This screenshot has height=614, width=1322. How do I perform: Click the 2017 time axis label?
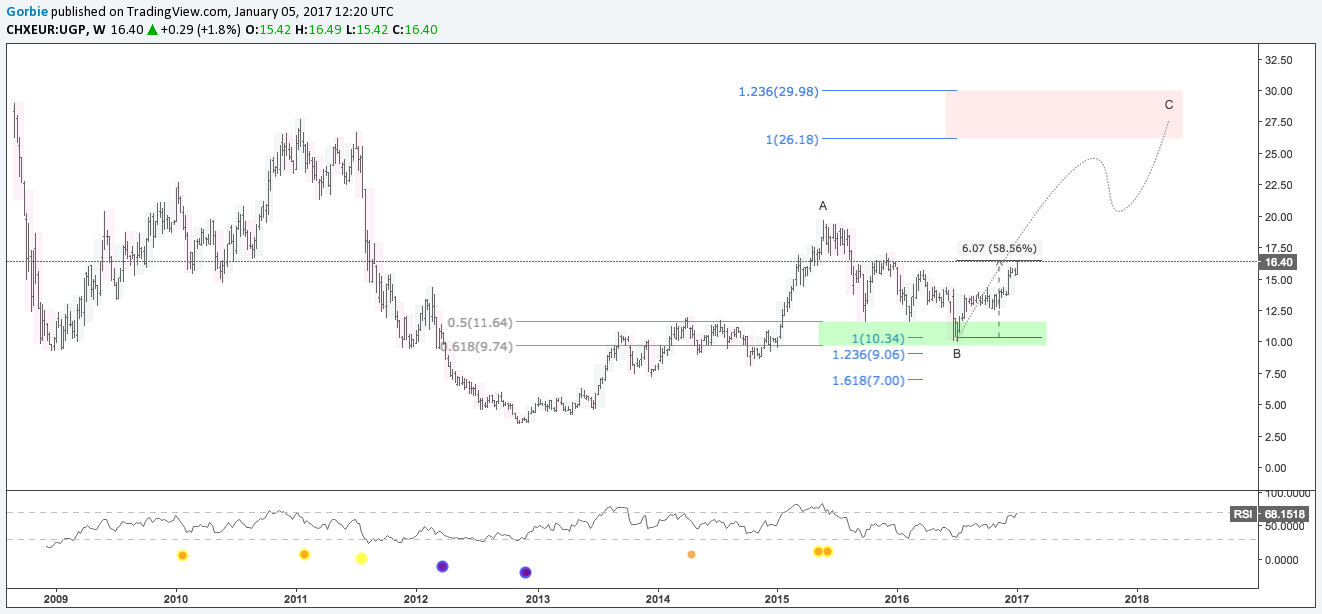(1017, 600)
